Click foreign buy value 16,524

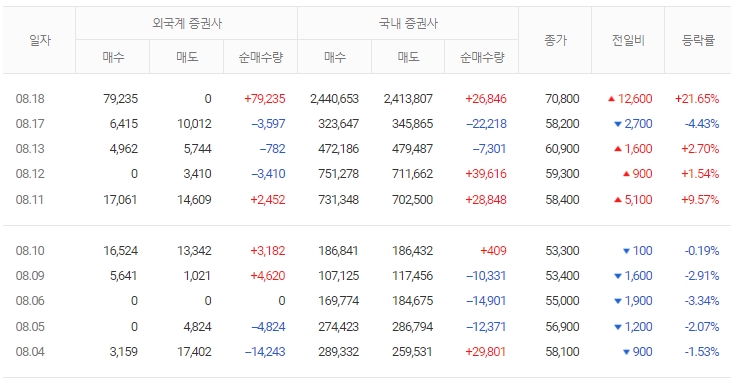(120, 251)
